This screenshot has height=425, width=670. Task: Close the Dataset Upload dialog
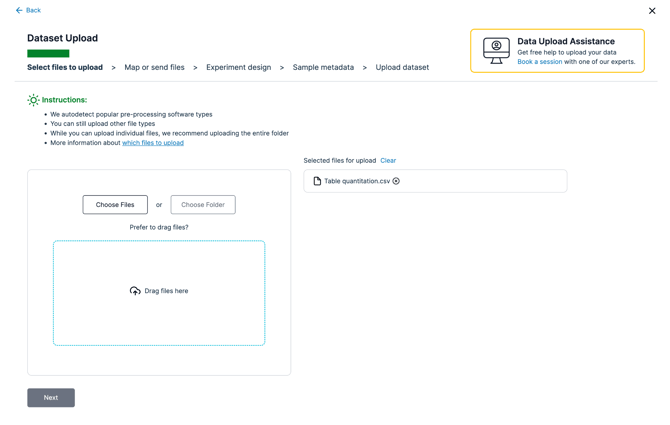pos(652,11)
